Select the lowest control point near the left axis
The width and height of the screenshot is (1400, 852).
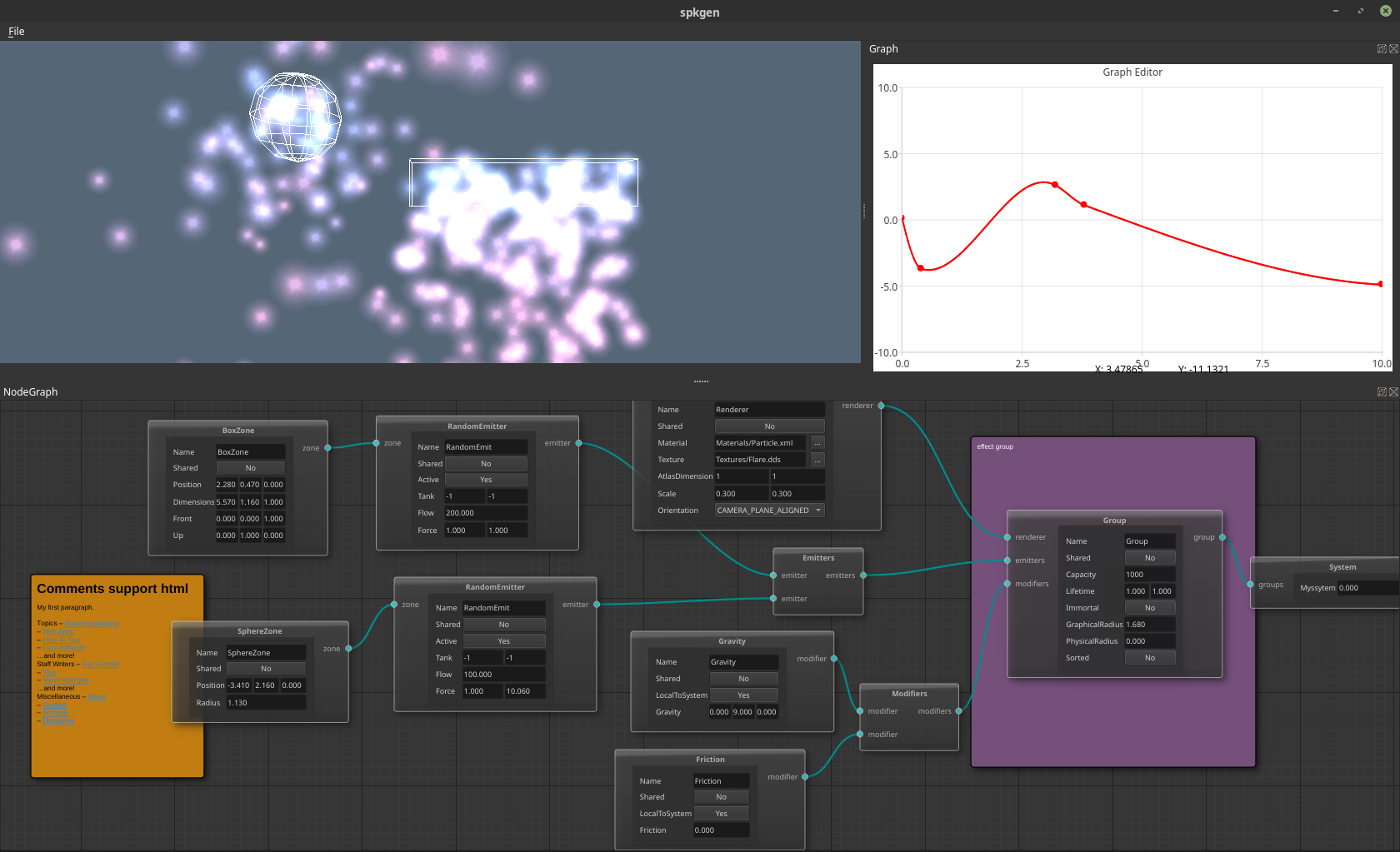pyautogui.click(x=921, y=268)
